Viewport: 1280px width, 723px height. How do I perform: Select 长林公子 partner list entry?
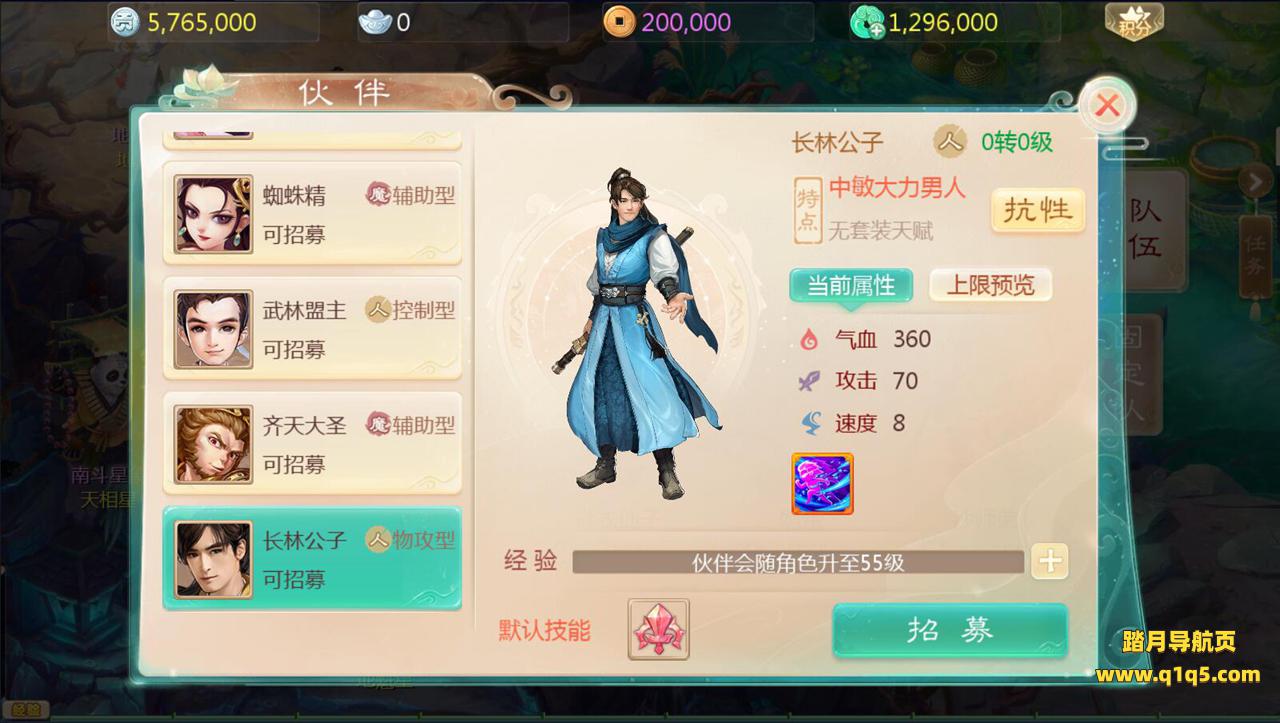tap(312, 558)
